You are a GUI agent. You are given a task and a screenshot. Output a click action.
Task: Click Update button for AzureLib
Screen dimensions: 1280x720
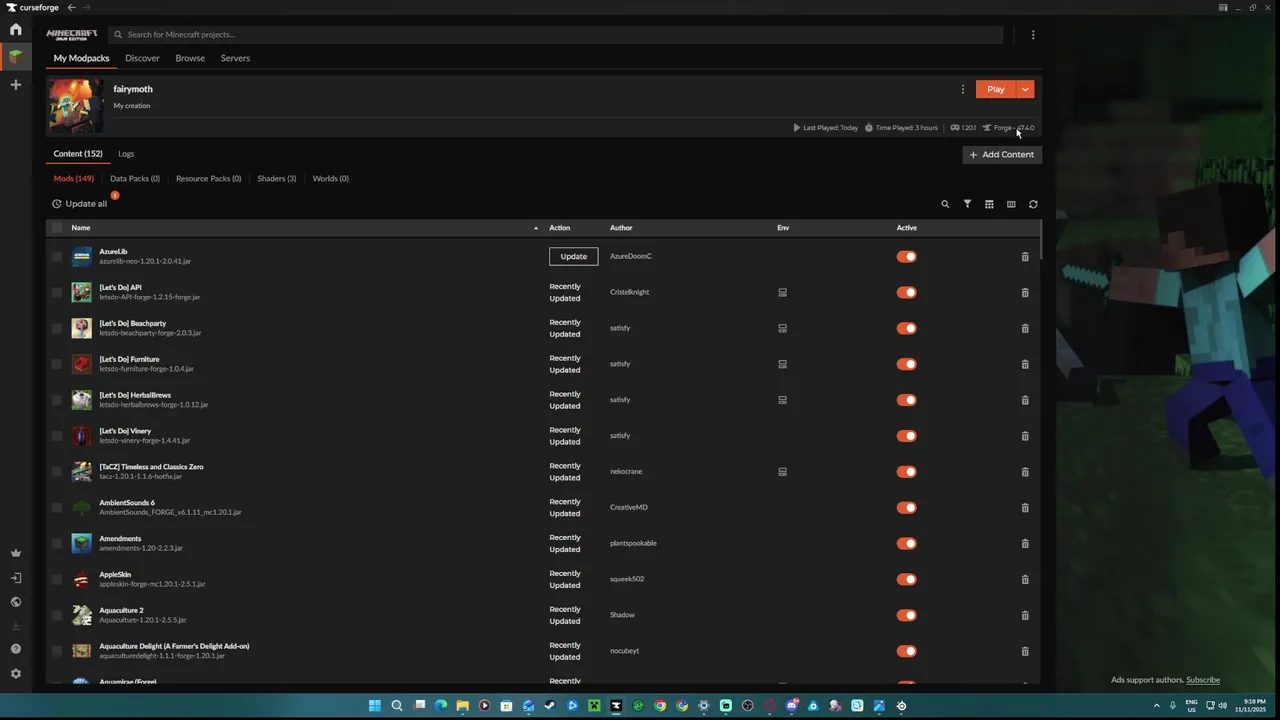click(x=574, y=257)
